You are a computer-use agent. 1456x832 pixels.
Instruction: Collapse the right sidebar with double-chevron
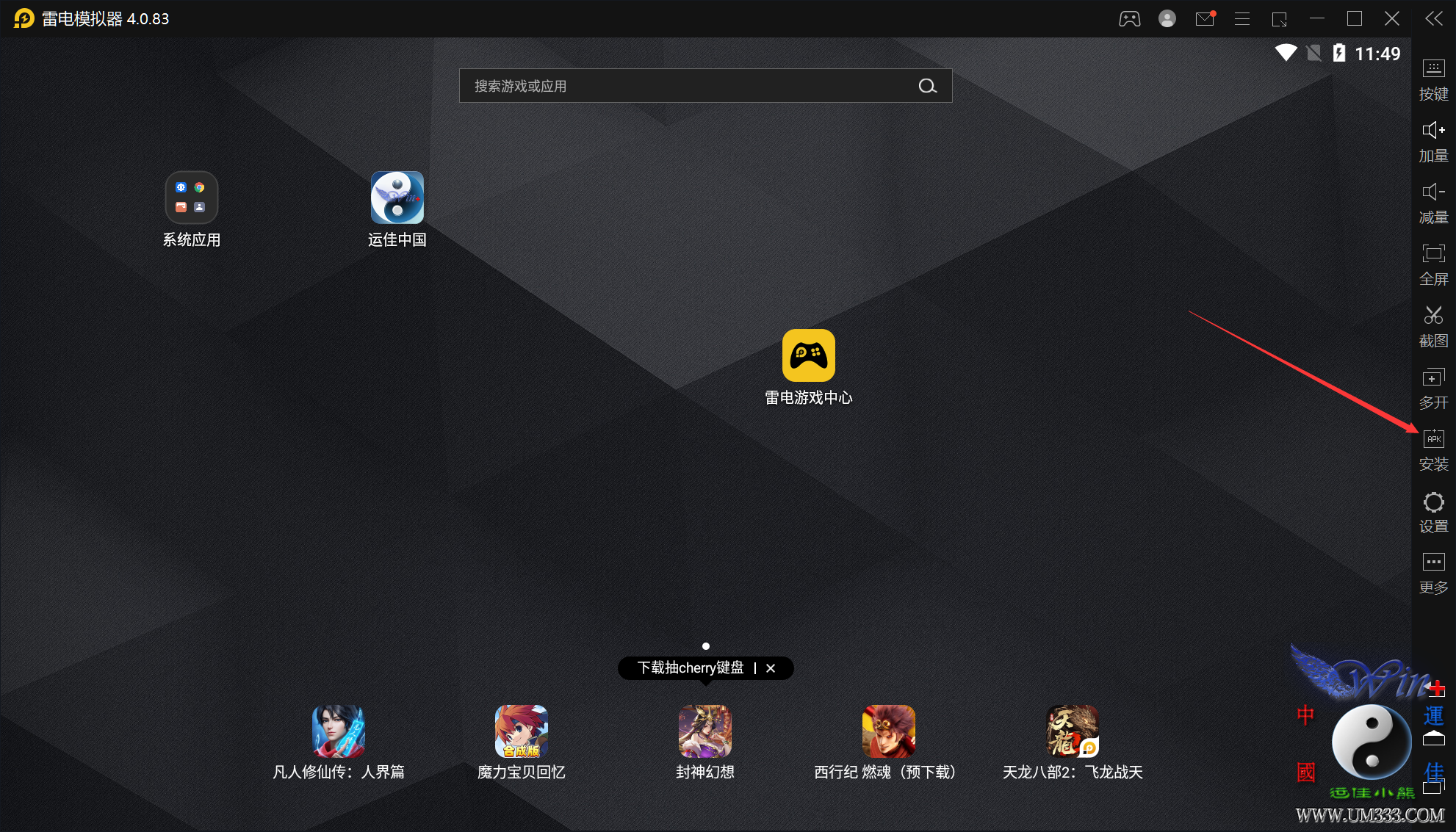(x=1433, y=18)
